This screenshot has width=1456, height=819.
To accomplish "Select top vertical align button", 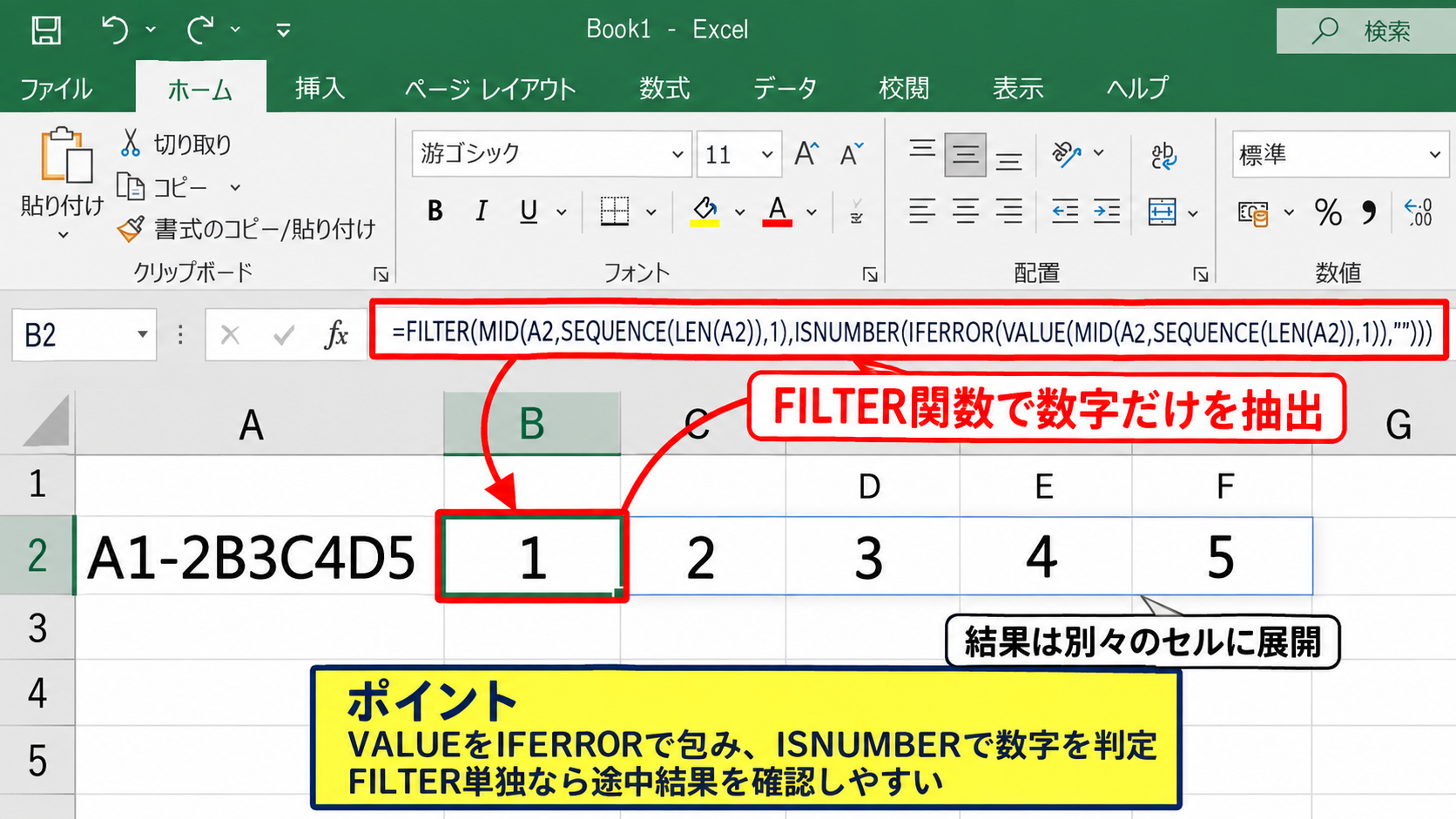I will [x=922, y=150].
